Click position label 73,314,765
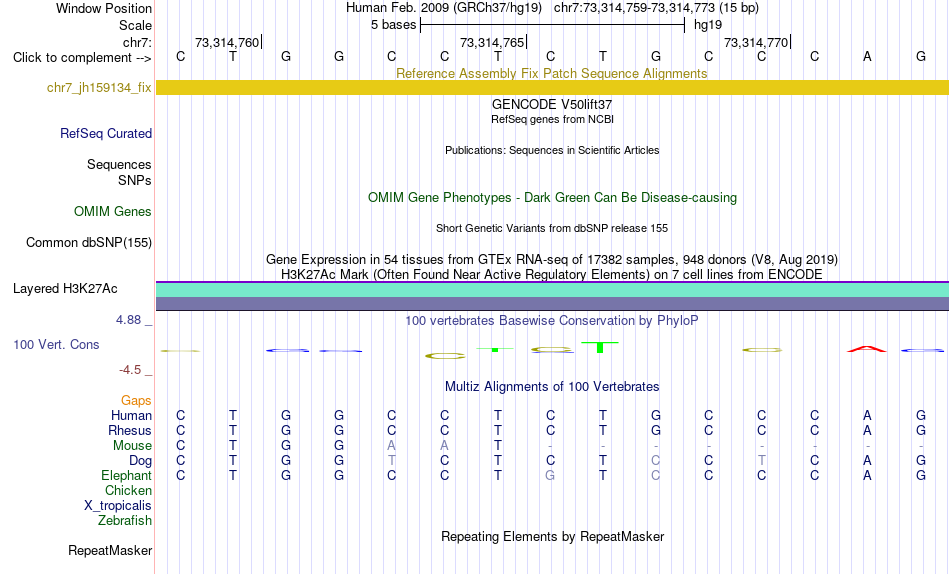The image size is (950, 574). tap(492, 42)
